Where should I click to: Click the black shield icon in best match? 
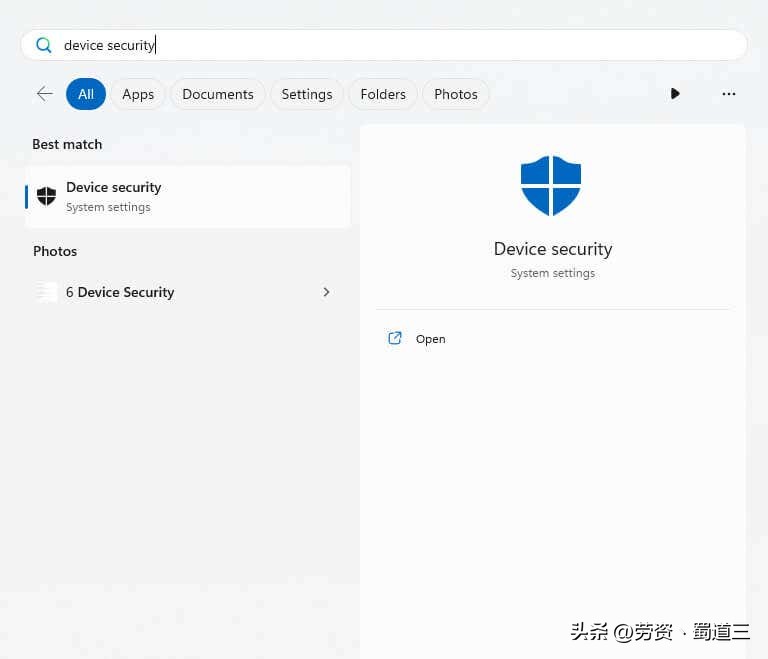47,196
